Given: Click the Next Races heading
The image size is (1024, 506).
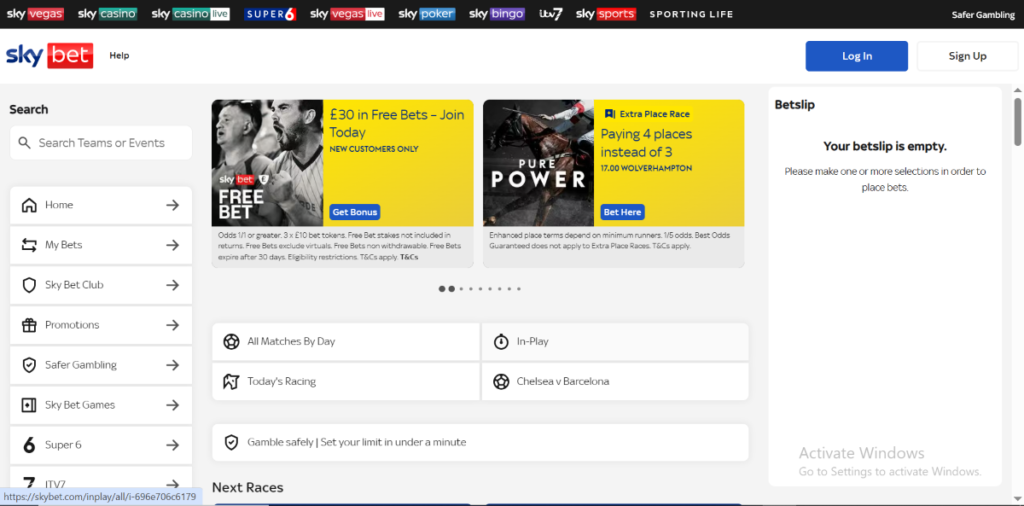Looking at the screenshot, I should [x=248, y=488].
